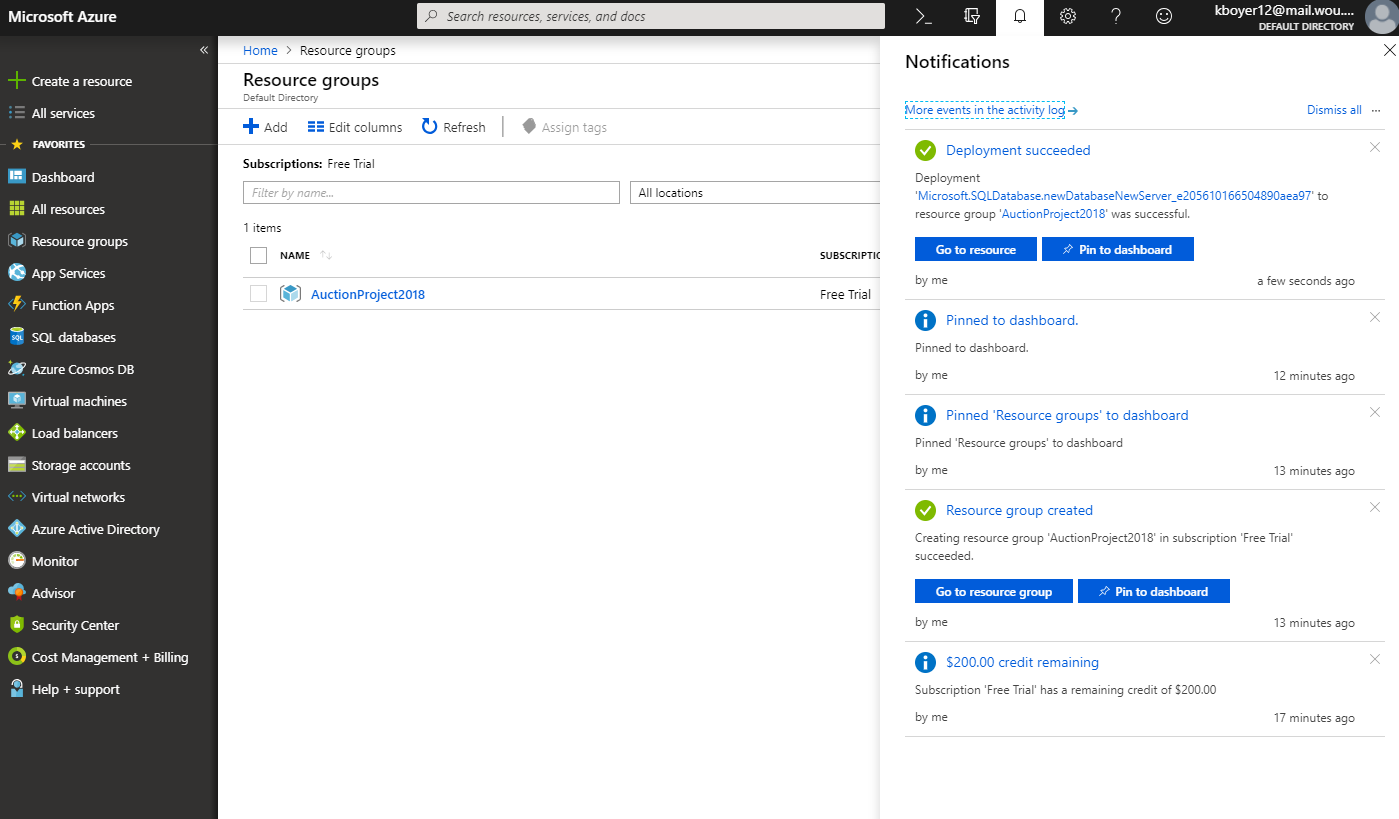Dismiss Pinned 'Resource groups' notification
The height and width of the screenshot is (819, 1399).
1375,412
